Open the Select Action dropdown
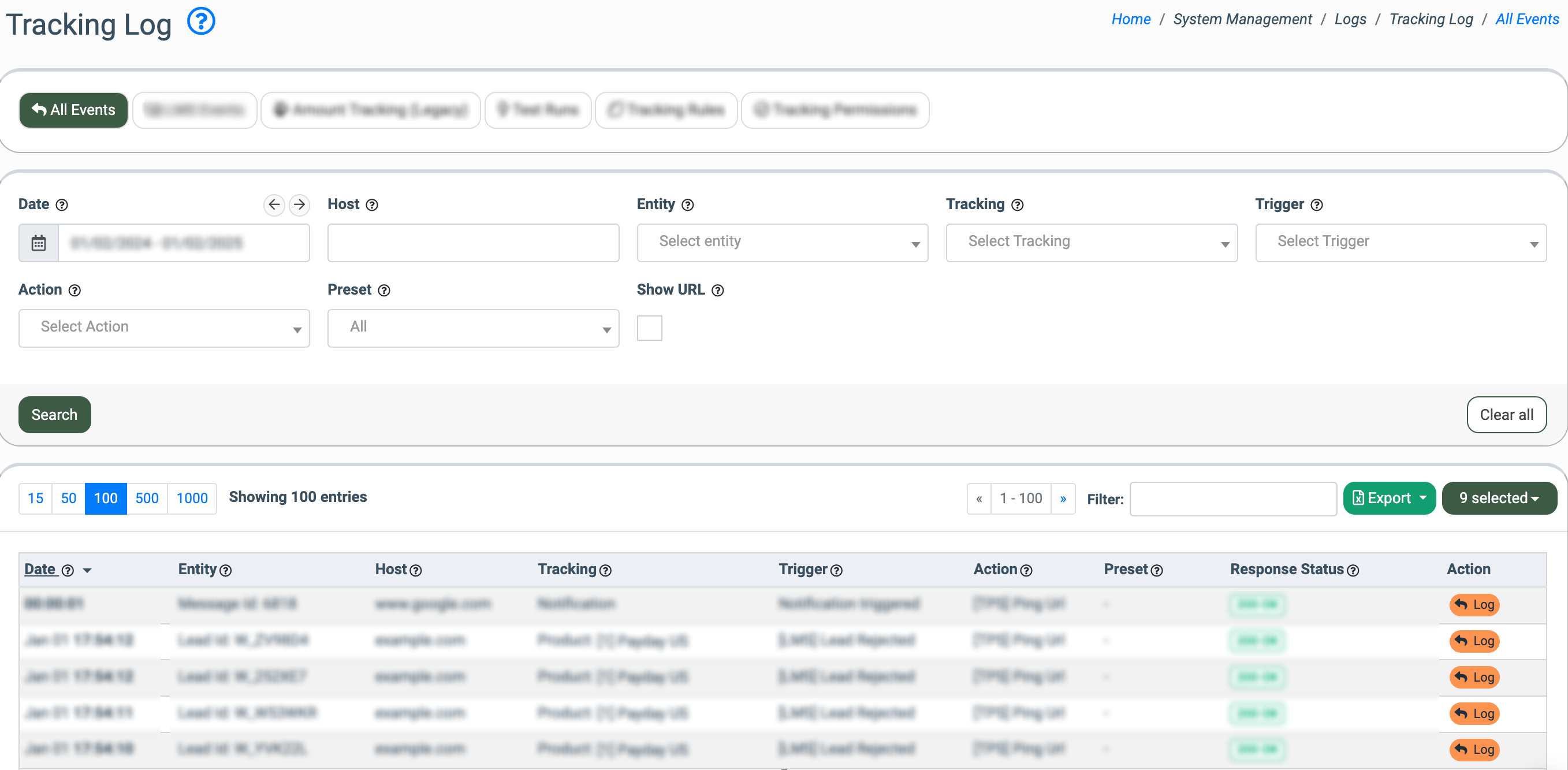 pos(164,328)
